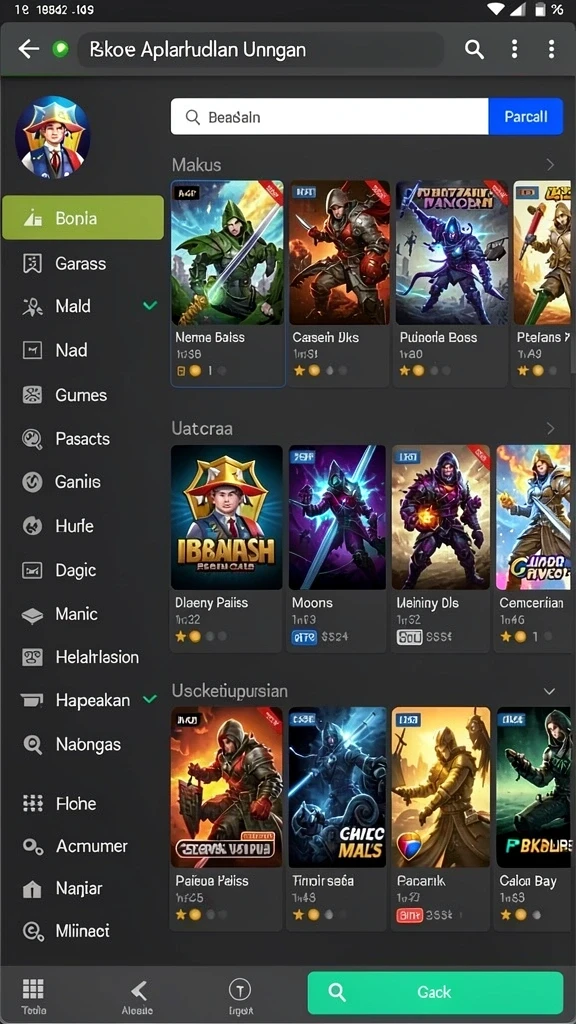The height and width of the screenshot is (1024, 576).
Task: Click the Gumes sidebar icon
Action: click(32, 395)
